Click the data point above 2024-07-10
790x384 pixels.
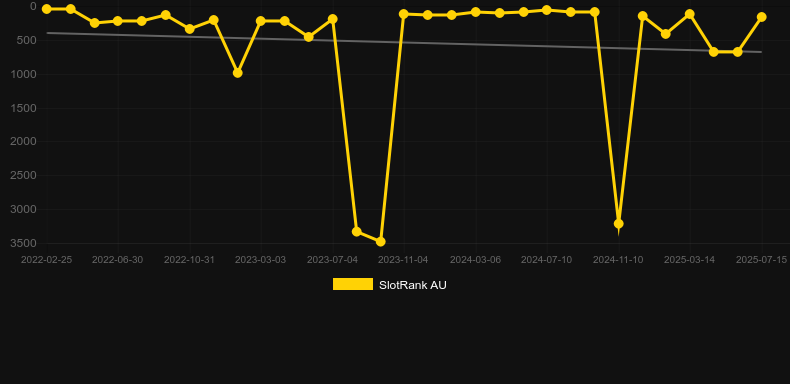(547, 10)
